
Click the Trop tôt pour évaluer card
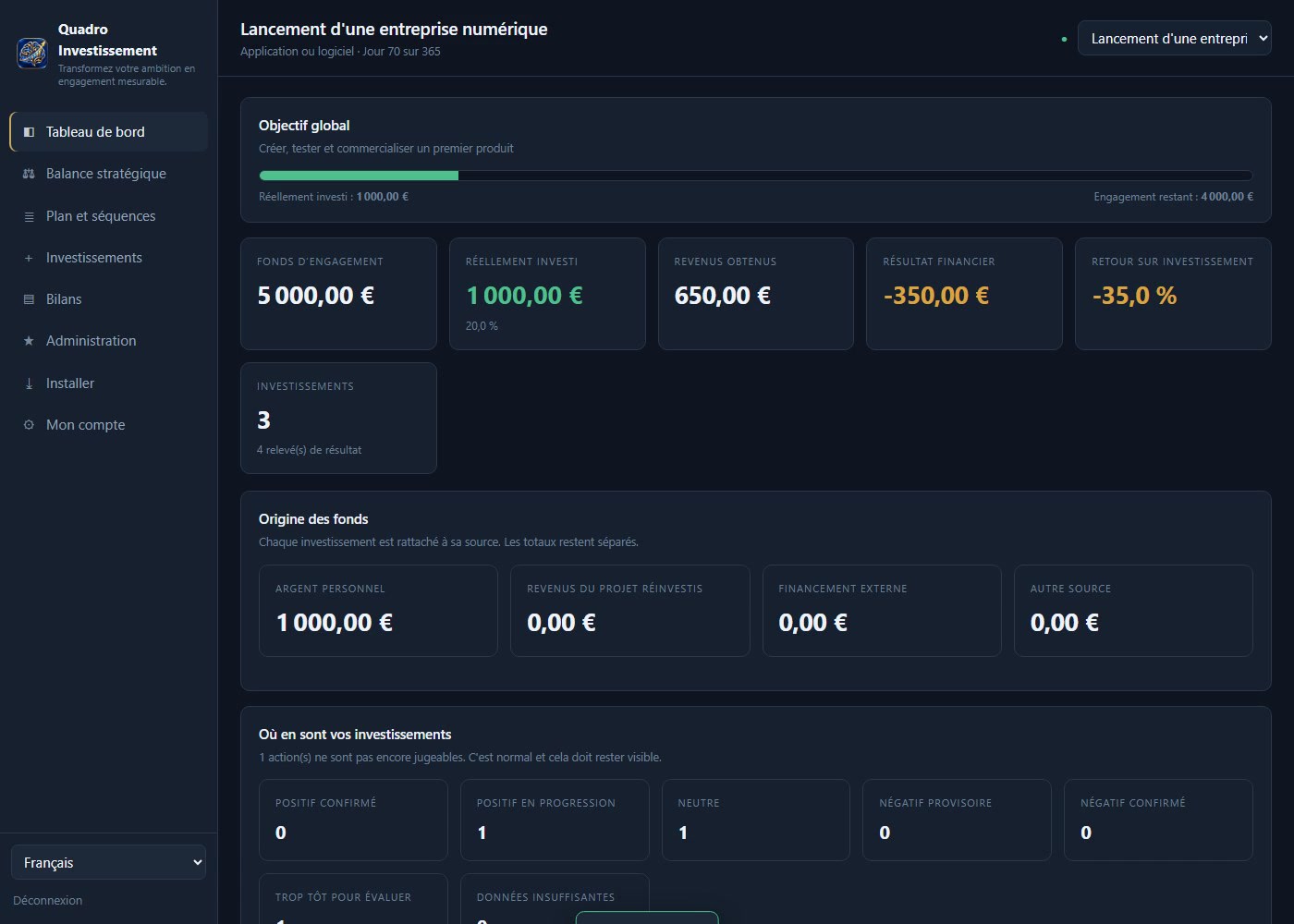pyautogui.click(x=353, y=899)
